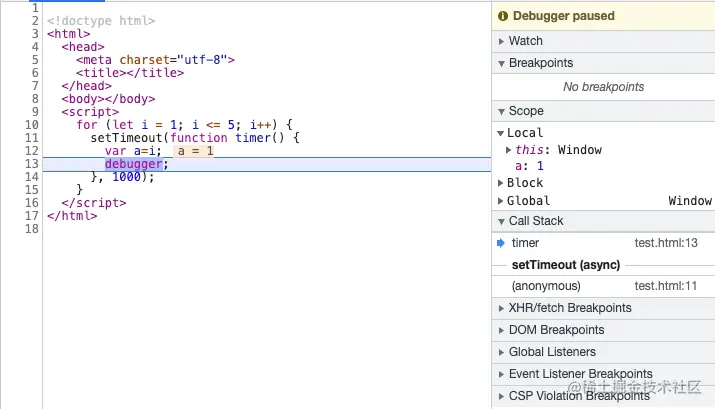Viewport: 715px width, 409px height.
Task: Click the 'Debugger paused' banner text
Action: click(x=564, y=16)
